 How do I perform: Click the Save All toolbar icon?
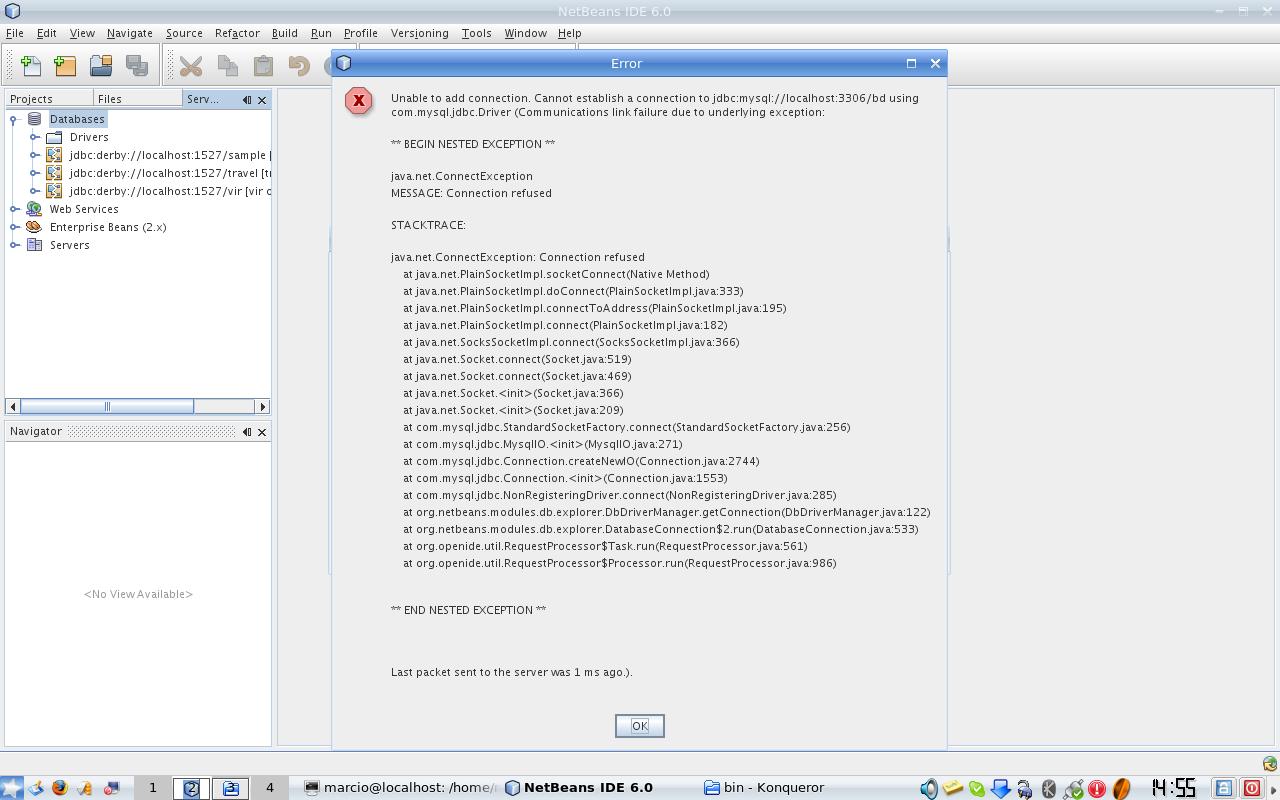(136, 66)
